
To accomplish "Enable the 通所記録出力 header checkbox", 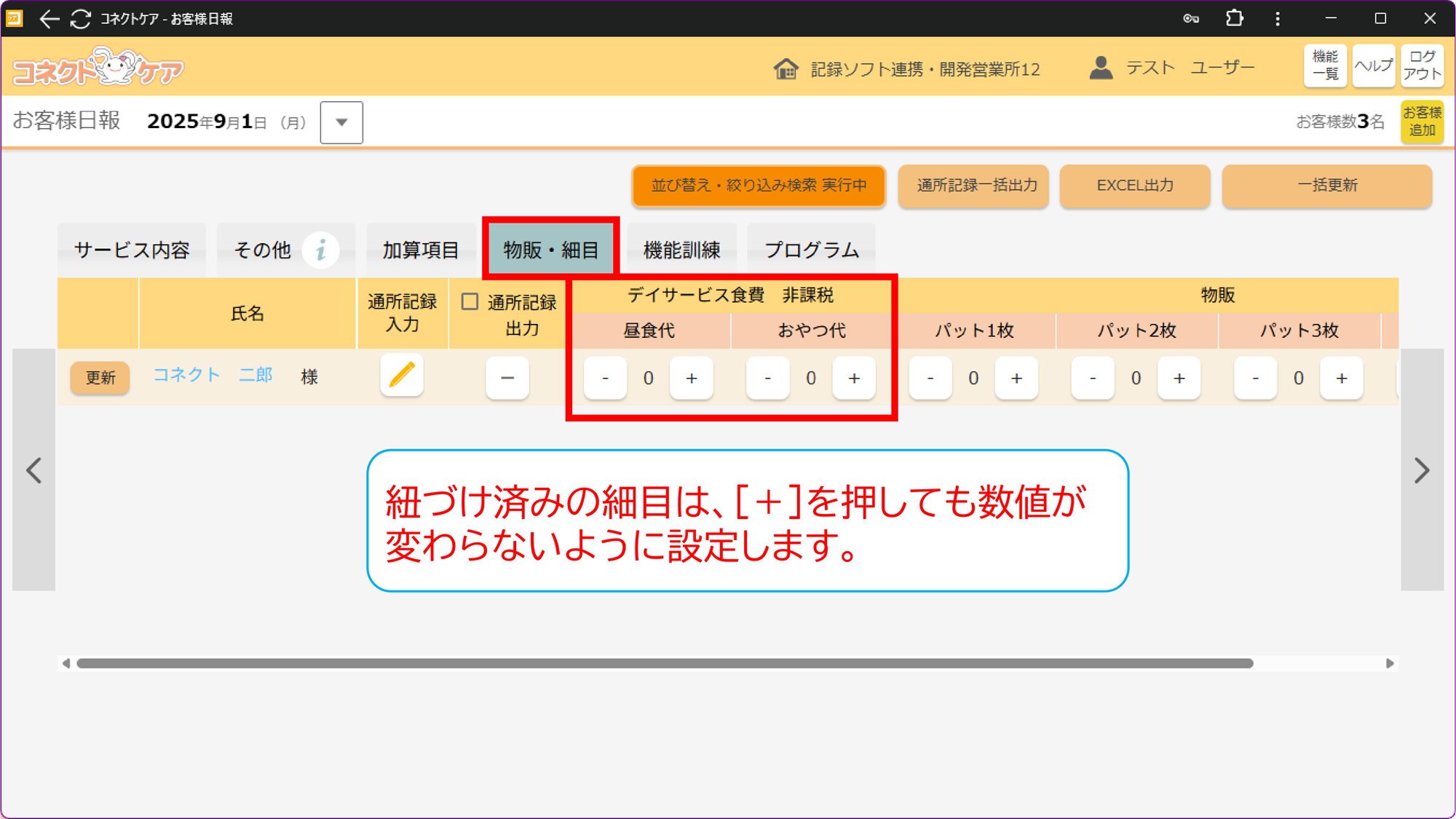I will tap(470, 301).
